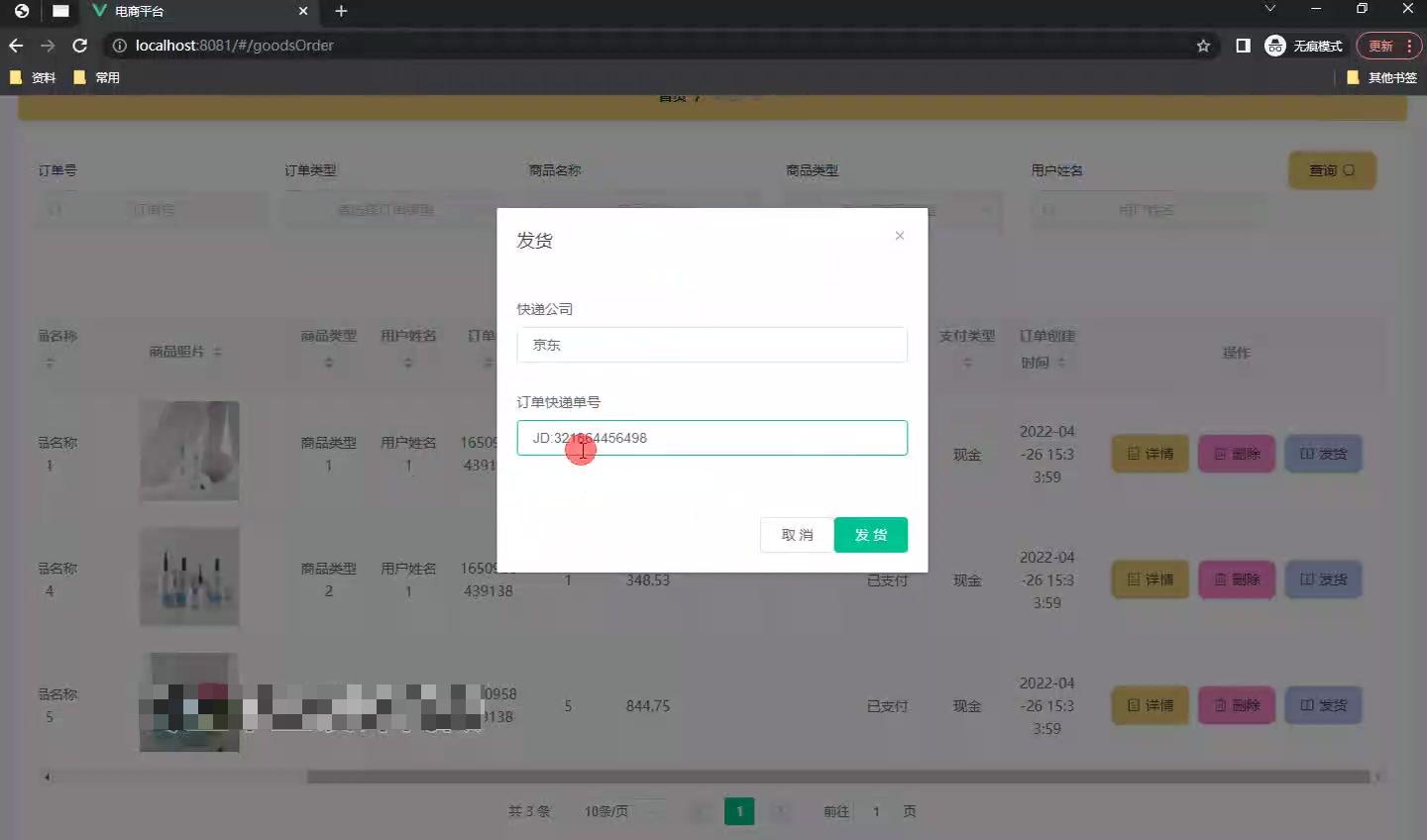Click the 844.75 amount cell
Image resolution: width=1427 pixels, height=840 pixels.
point(648,706)
